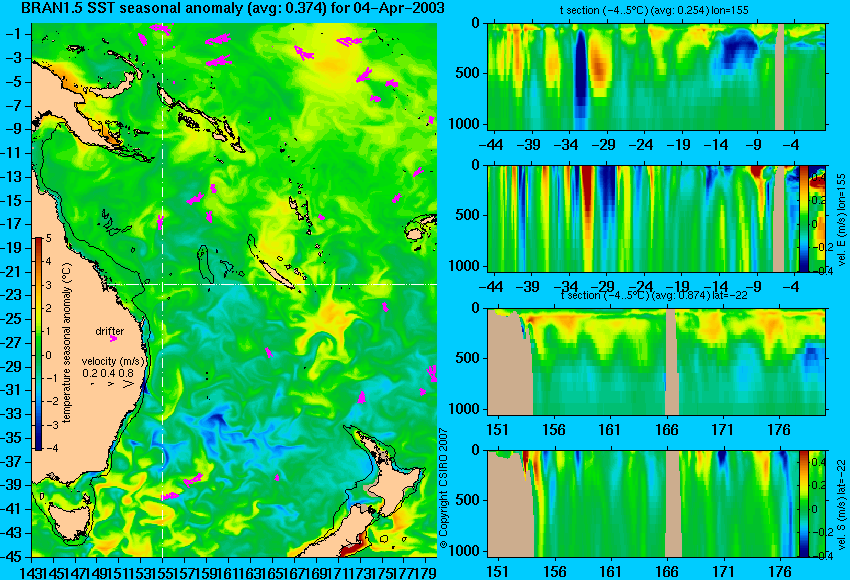This screenshot has width=850, height=580.
Task: Click the '0' tick on the temperature color bar
Action: click(x=48, y=355)
